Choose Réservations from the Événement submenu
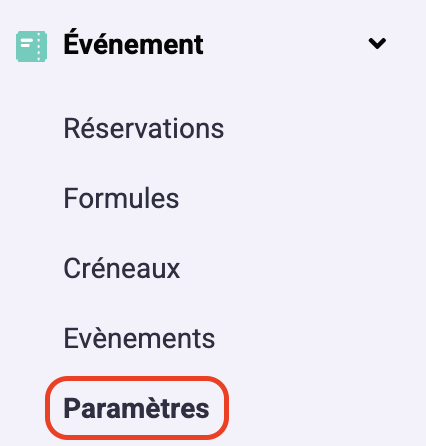This screenshot has width=426, height=446. point(144,128)
